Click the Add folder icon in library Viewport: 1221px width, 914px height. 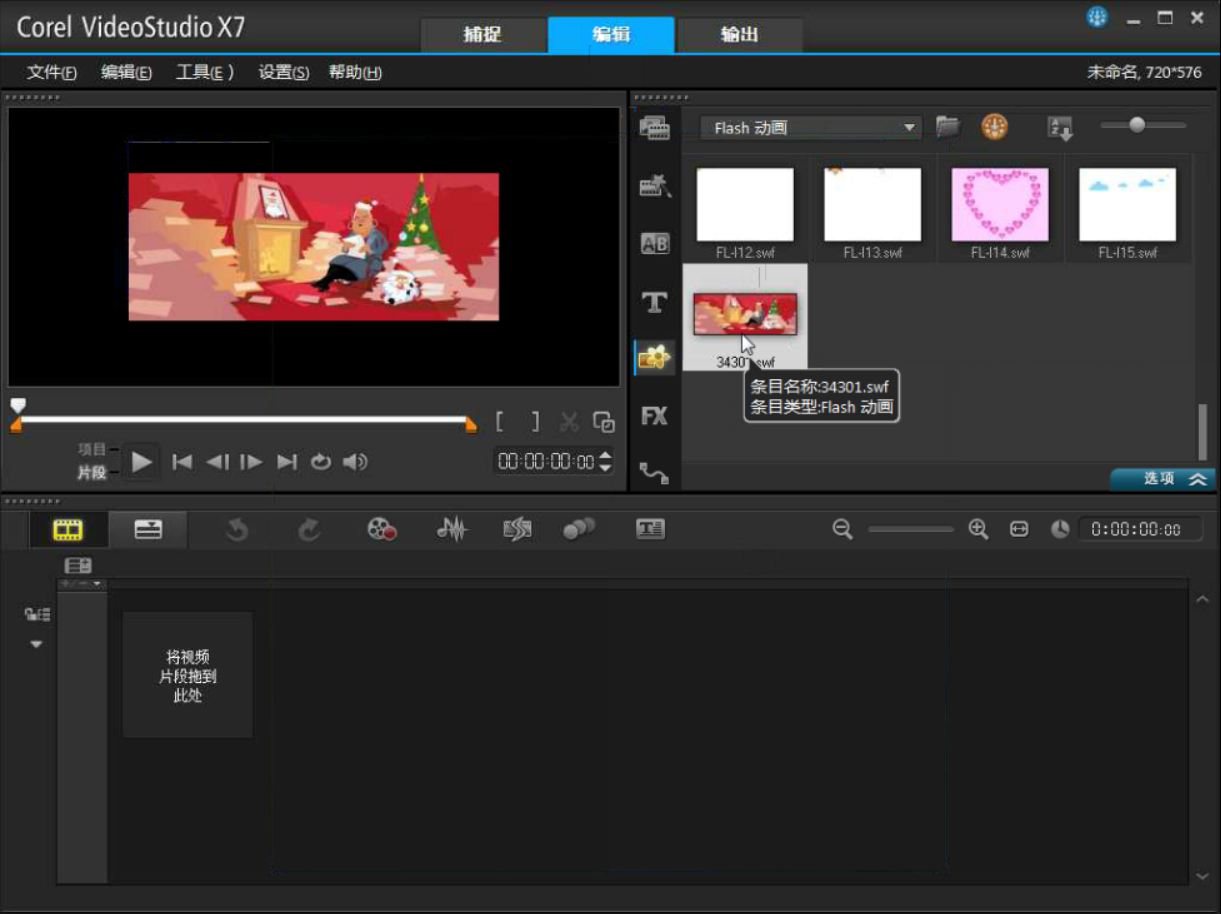point(947,127)
